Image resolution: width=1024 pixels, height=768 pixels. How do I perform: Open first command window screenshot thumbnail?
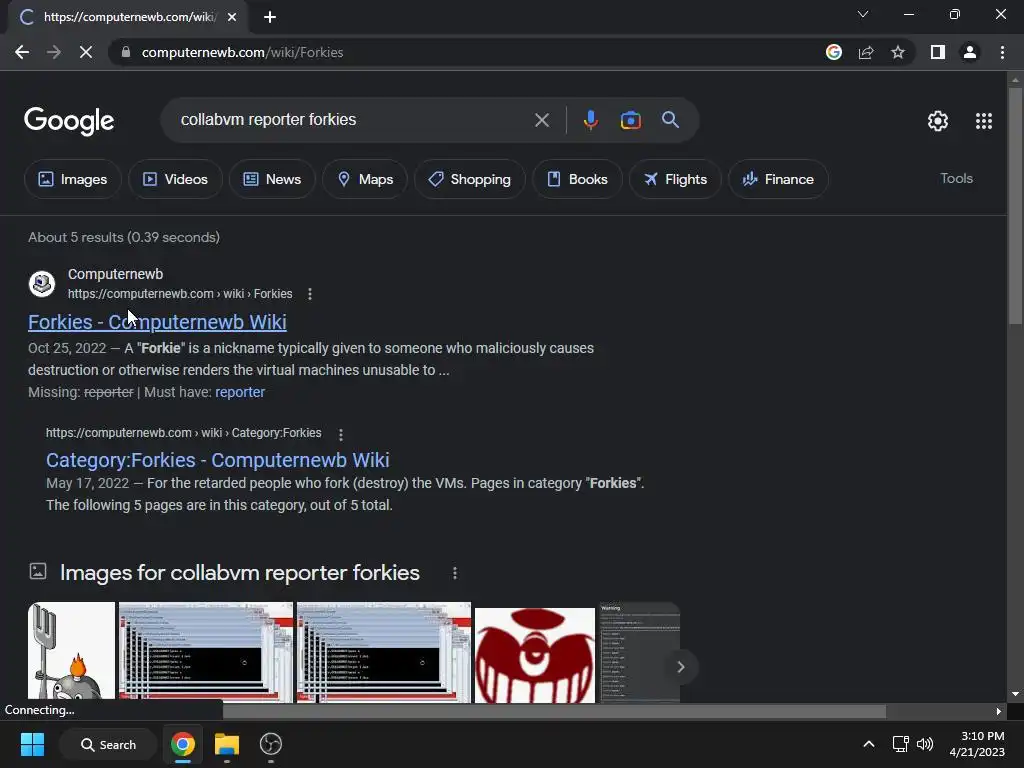point(206,652)
